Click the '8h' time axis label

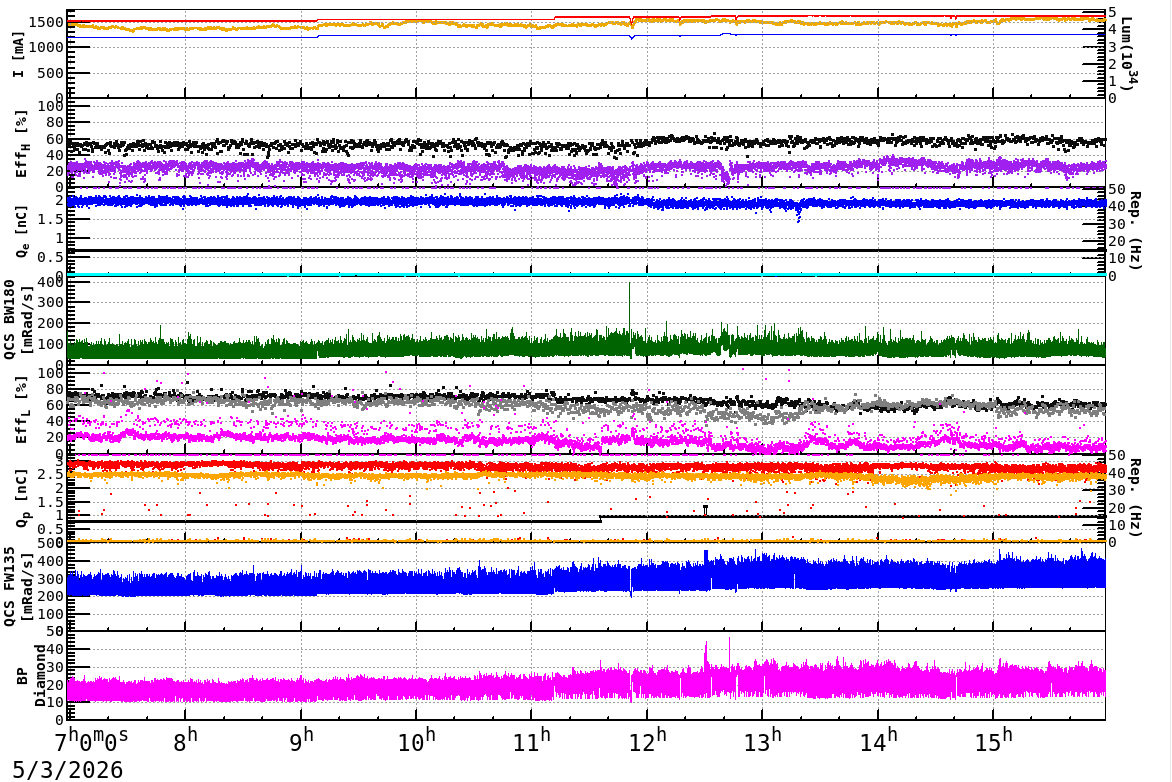185,740
